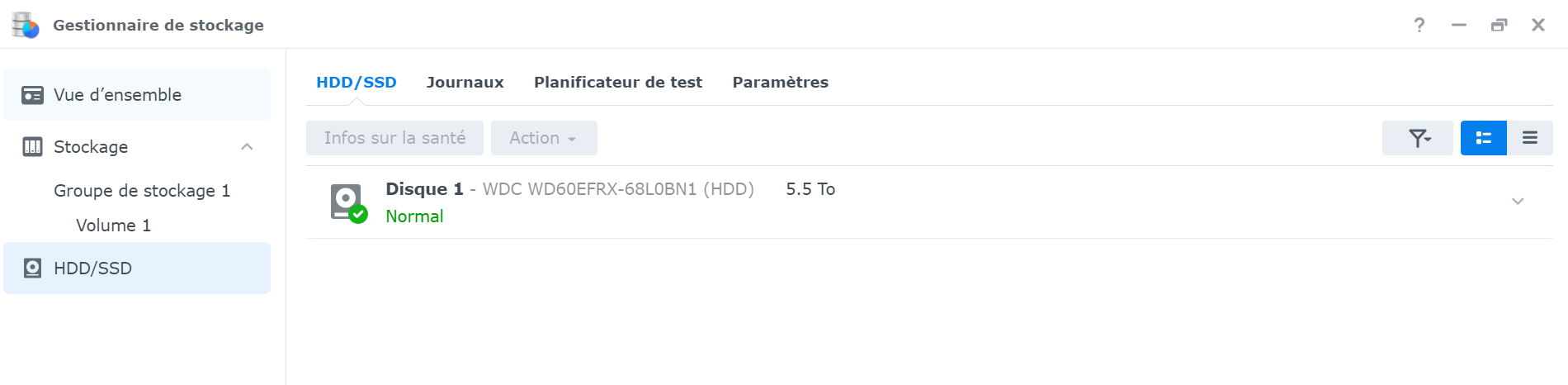Select the HDD/SSD tab

pos(357,83)
